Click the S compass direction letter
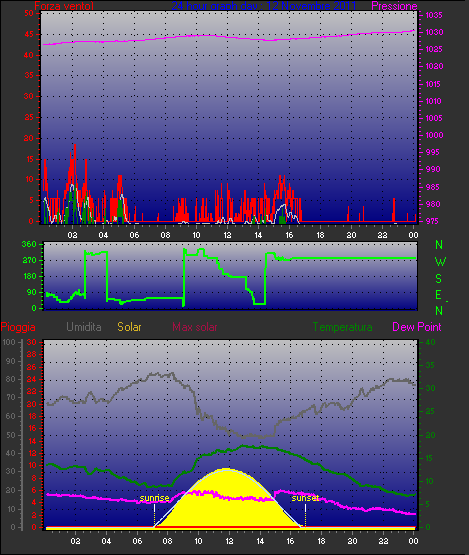 click(x=439, y=279)
